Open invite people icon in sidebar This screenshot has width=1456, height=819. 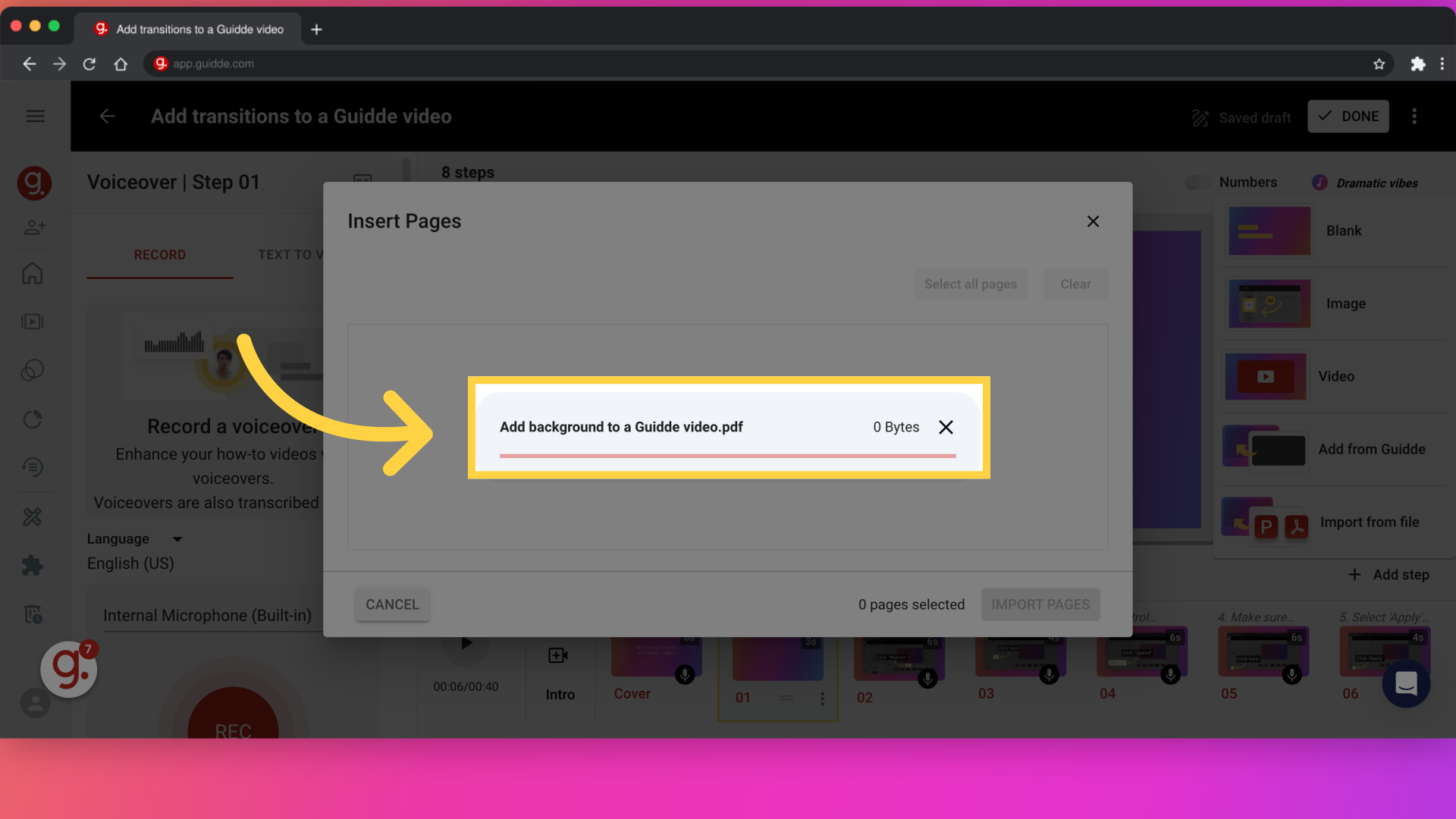point(34,227)
